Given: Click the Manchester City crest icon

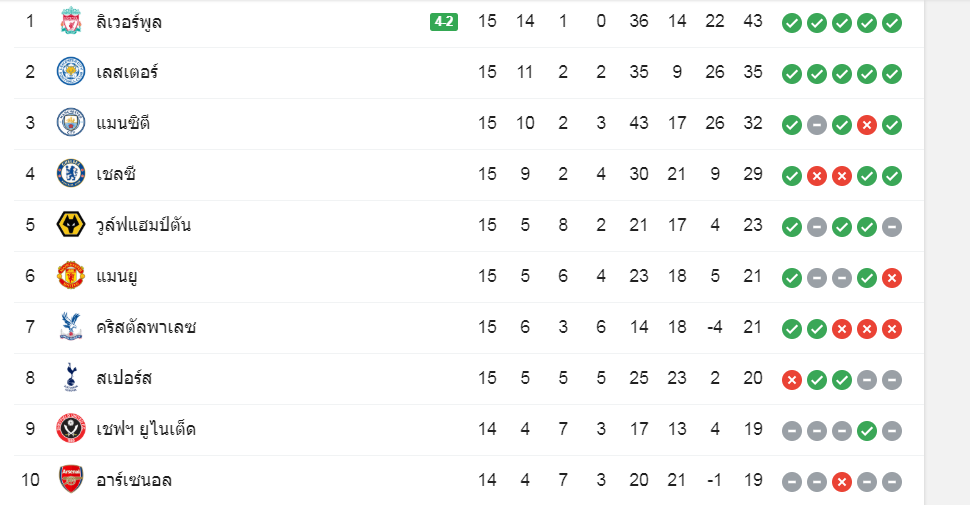Looking at the screenshot, I should point(71,122).
